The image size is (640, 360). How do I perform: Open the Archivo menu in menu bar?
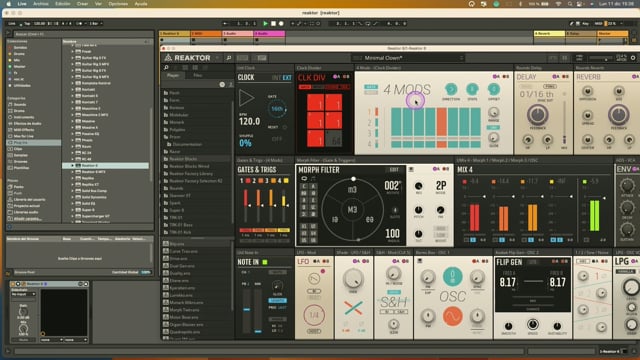(40, 4)
